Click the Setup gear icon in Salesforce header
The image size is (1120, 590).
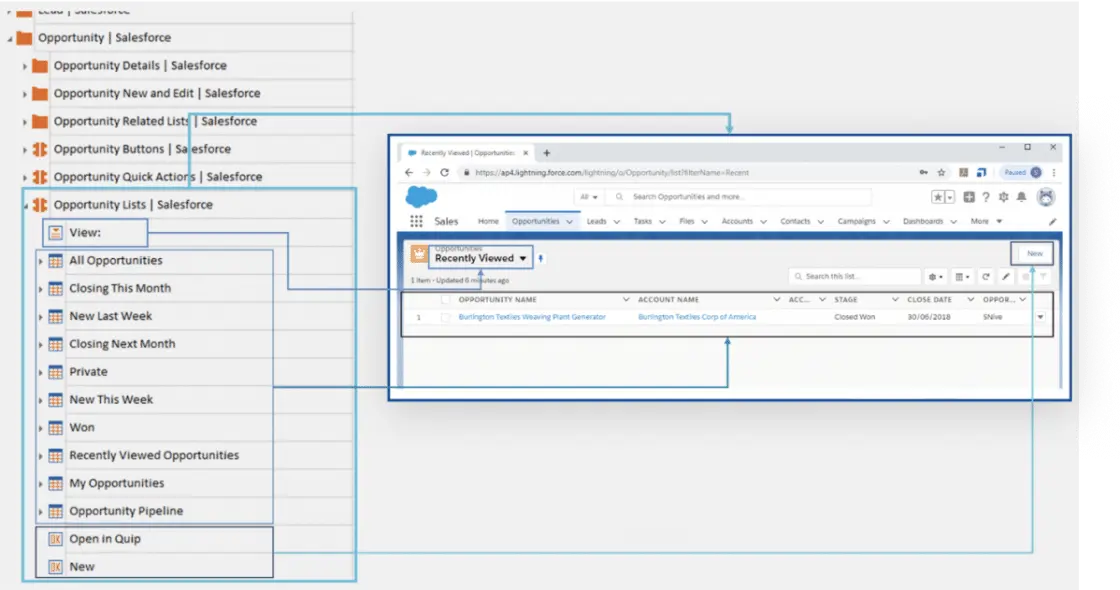point(1003,197)
